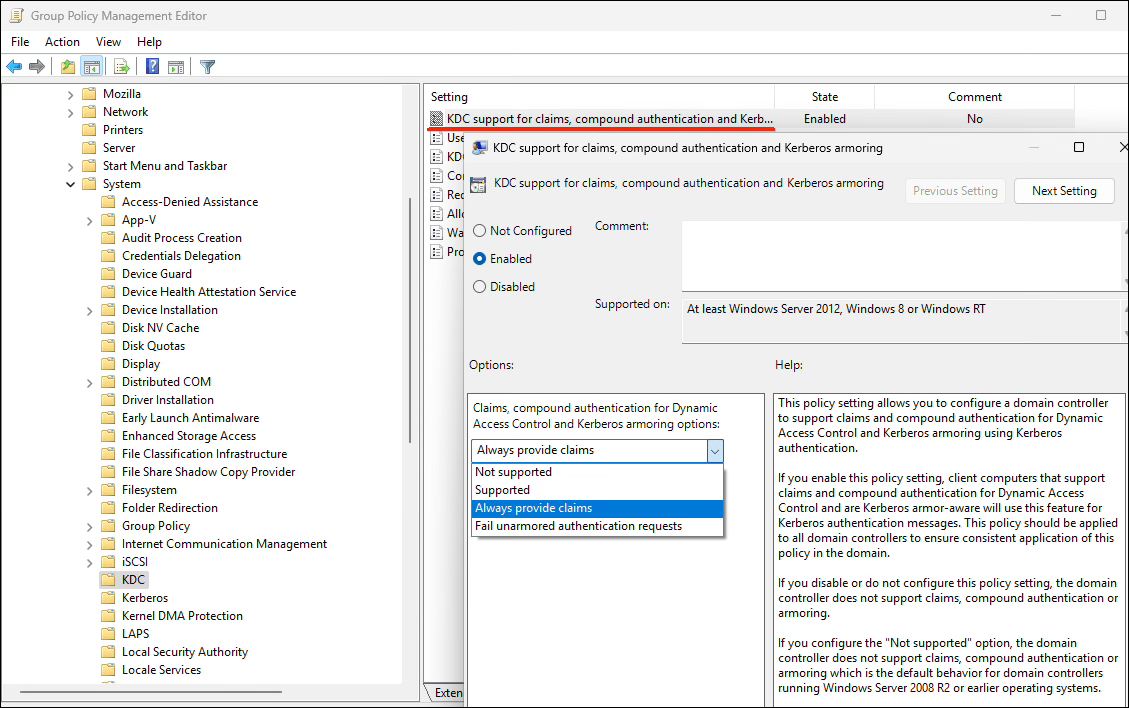
Task: Expand the Network tree node
Action: [70, 112]
